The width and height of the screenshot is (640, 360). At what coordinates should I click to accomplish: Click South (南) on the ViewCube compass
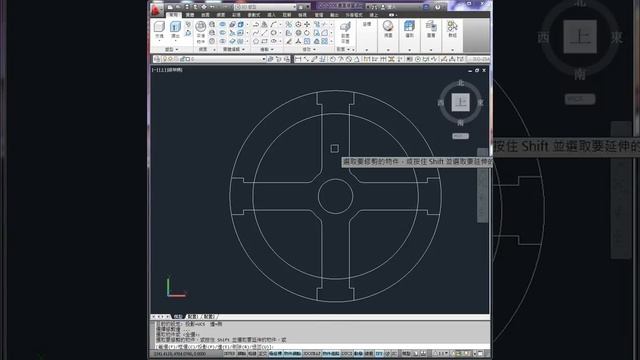[460, 122]
